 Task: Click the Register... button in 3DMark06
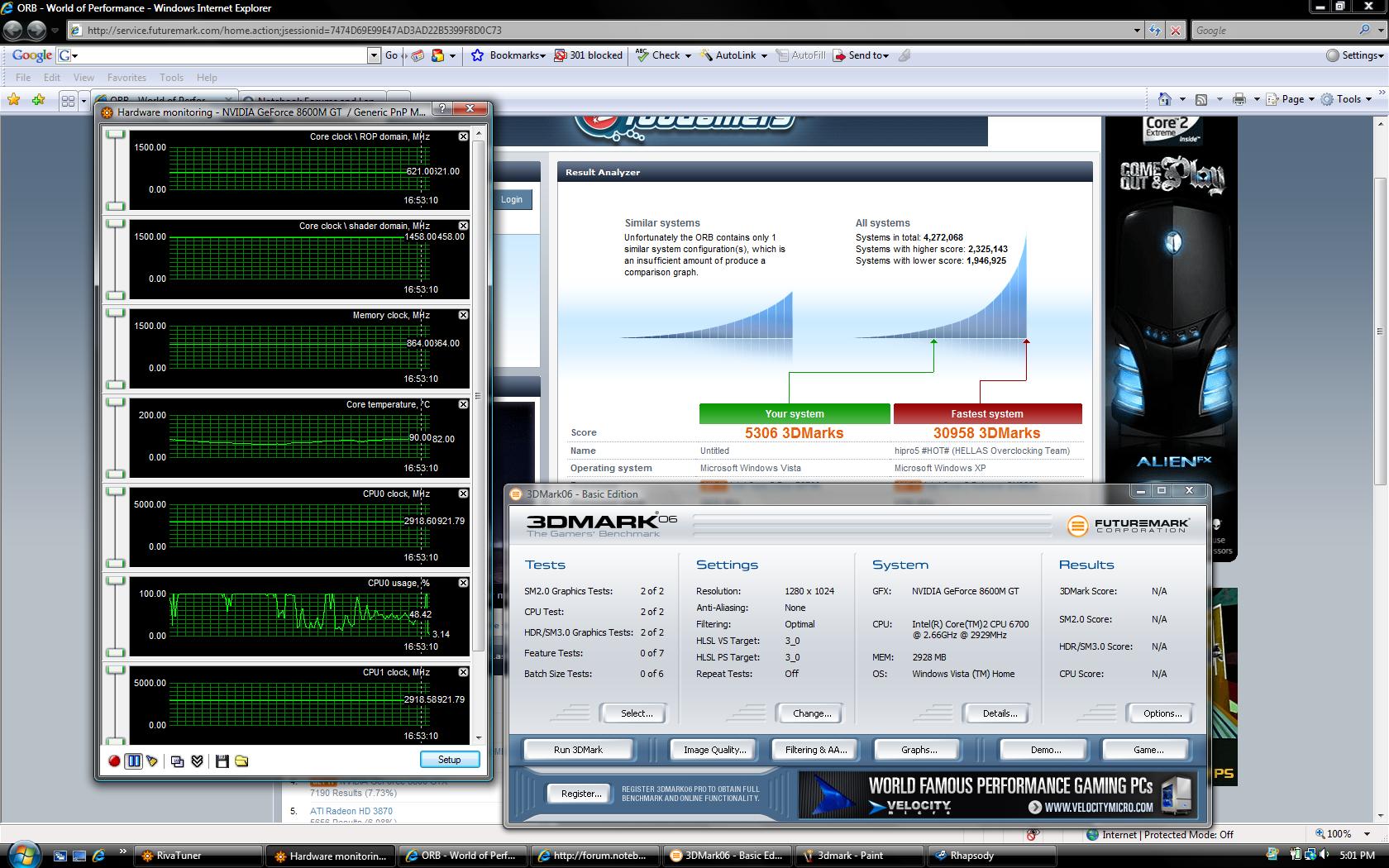581,793
